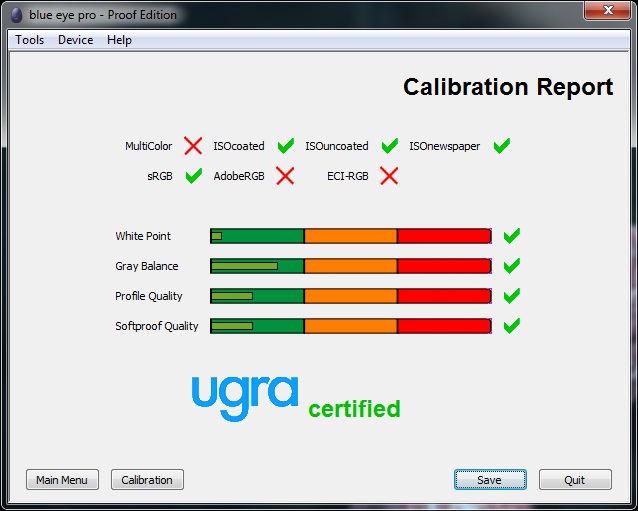638x511 pixels.
Task: Click the Softproof Quality result checkmark
Action: (511, 326)
